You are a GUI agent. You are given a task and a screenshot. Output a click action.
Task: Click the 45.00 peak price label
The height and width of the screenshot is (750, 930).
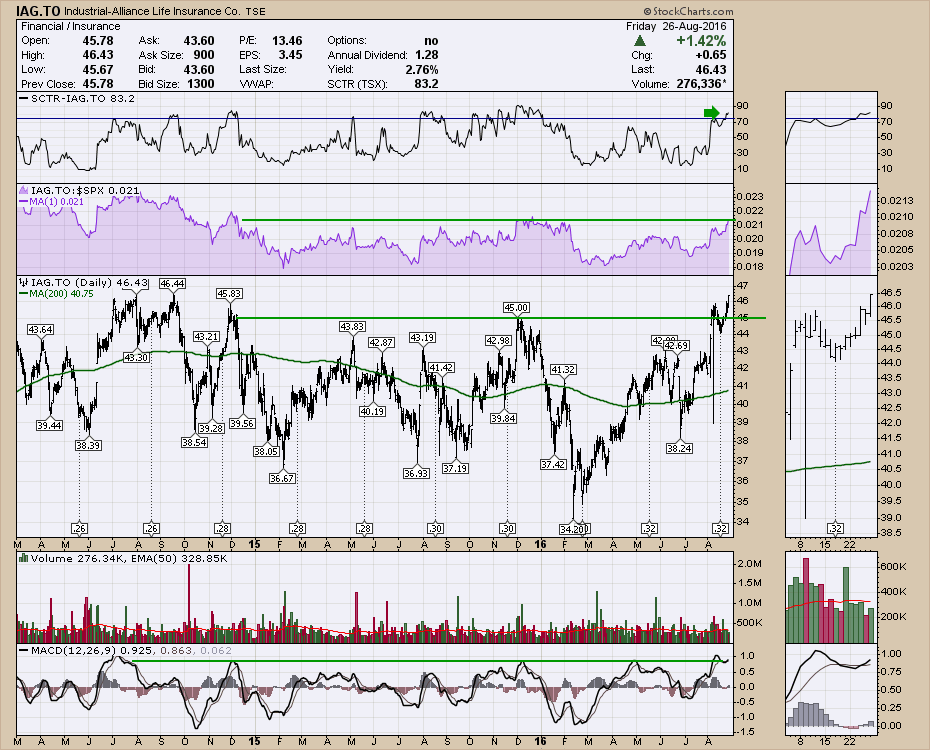coord(516,307)
